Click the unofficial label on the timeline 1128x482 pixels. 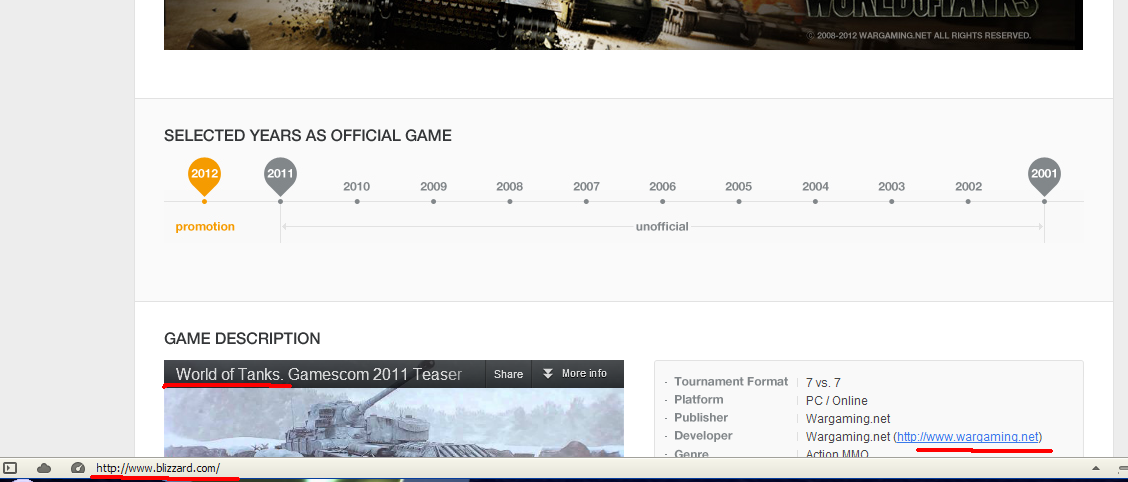point(662,227)
